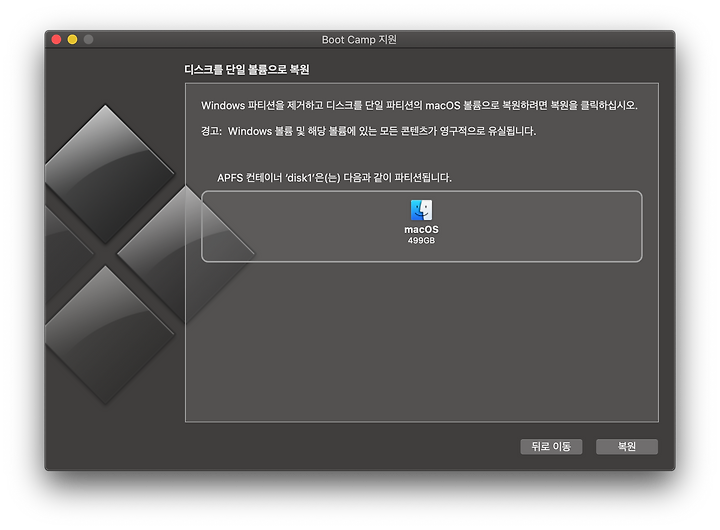This screenshot has width=720, height=530.
Task: Click the 경고 Windows volume warning text
Action: click(368, 131)
